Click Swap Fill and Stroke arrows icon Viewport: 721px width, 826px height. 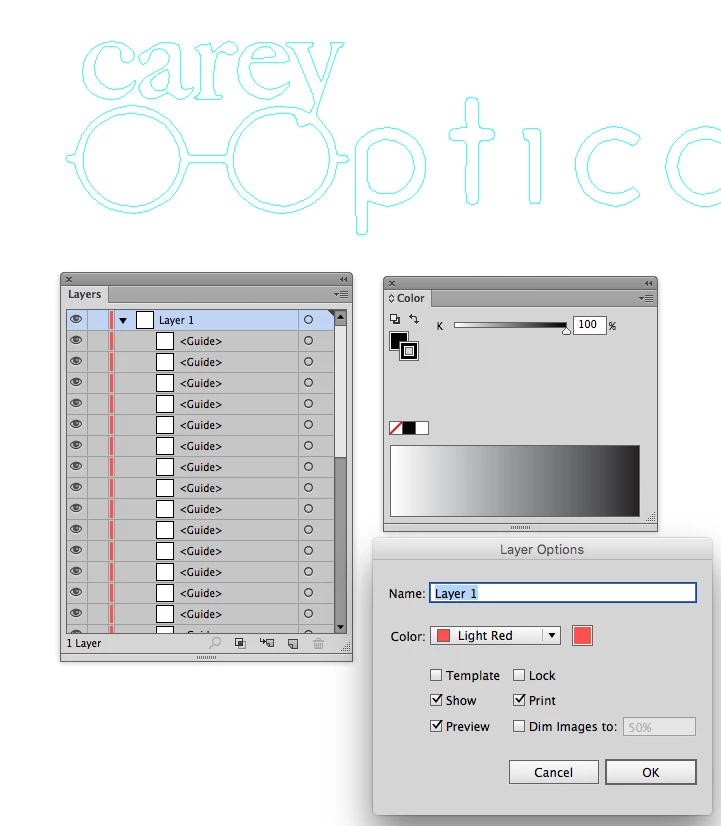click(414, 319)
